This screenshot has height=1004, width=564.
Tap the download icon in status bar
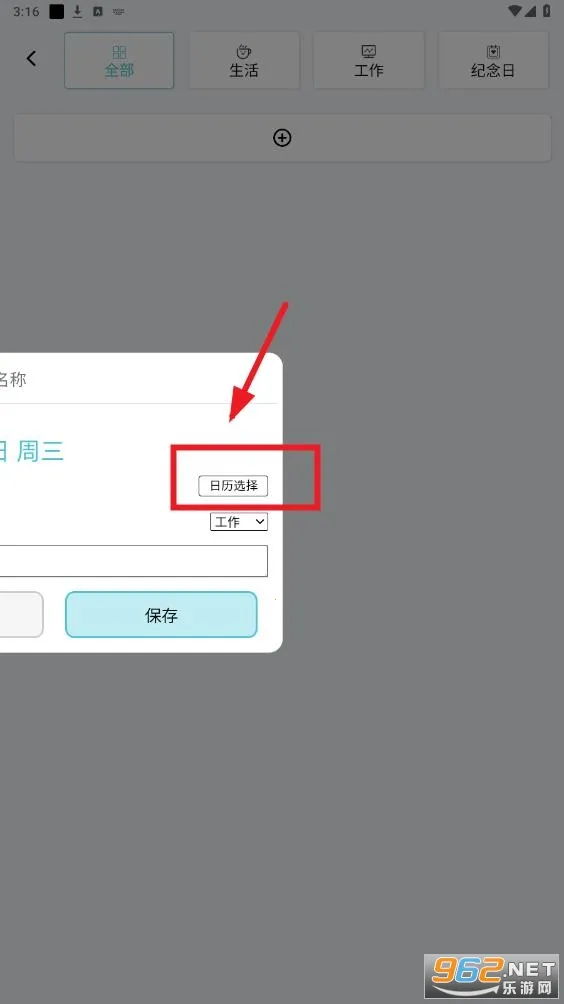point(77,11)
